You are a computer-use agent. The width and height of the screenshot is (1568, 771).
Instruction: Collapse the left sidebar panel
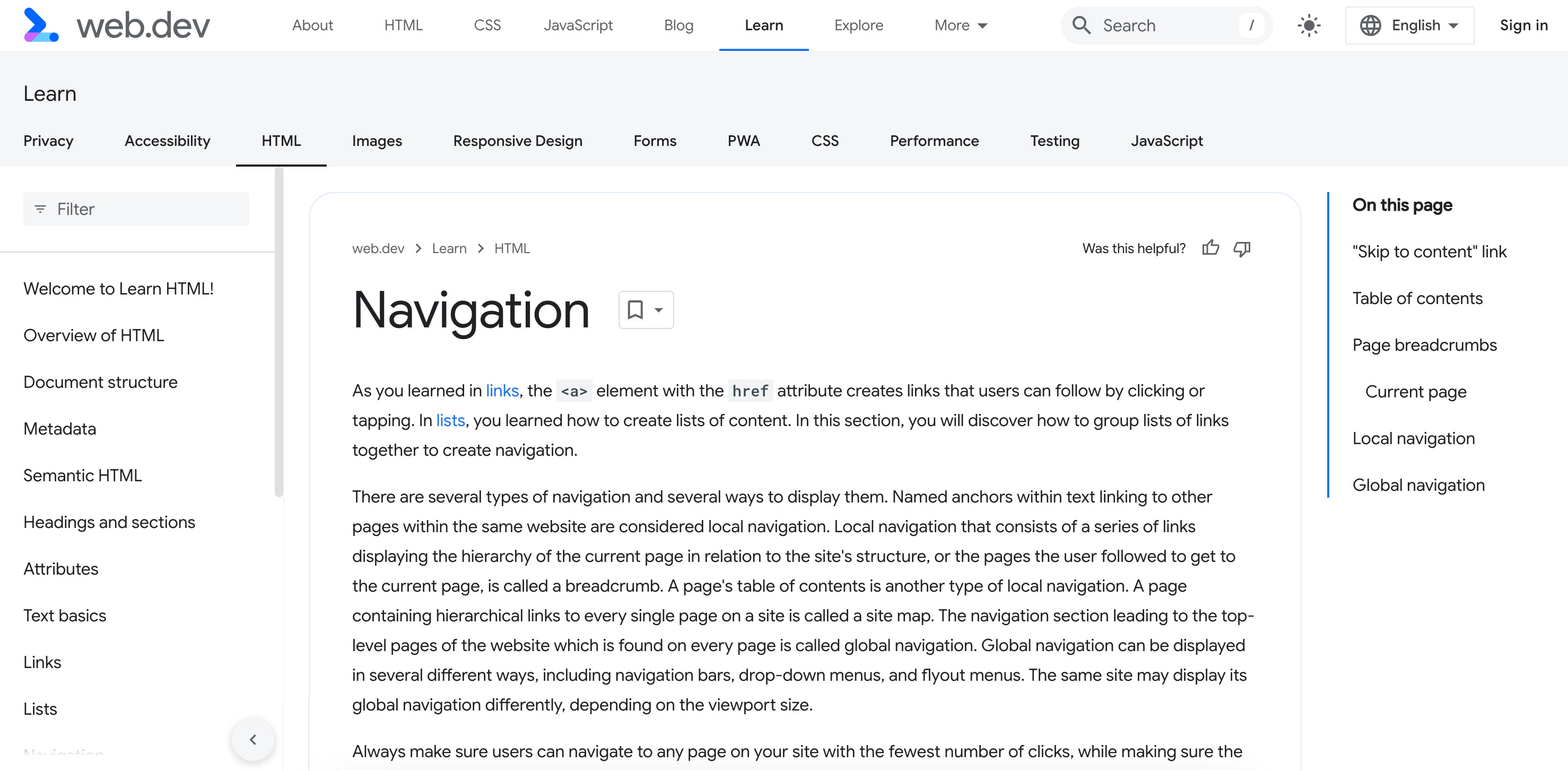point(253,740)
